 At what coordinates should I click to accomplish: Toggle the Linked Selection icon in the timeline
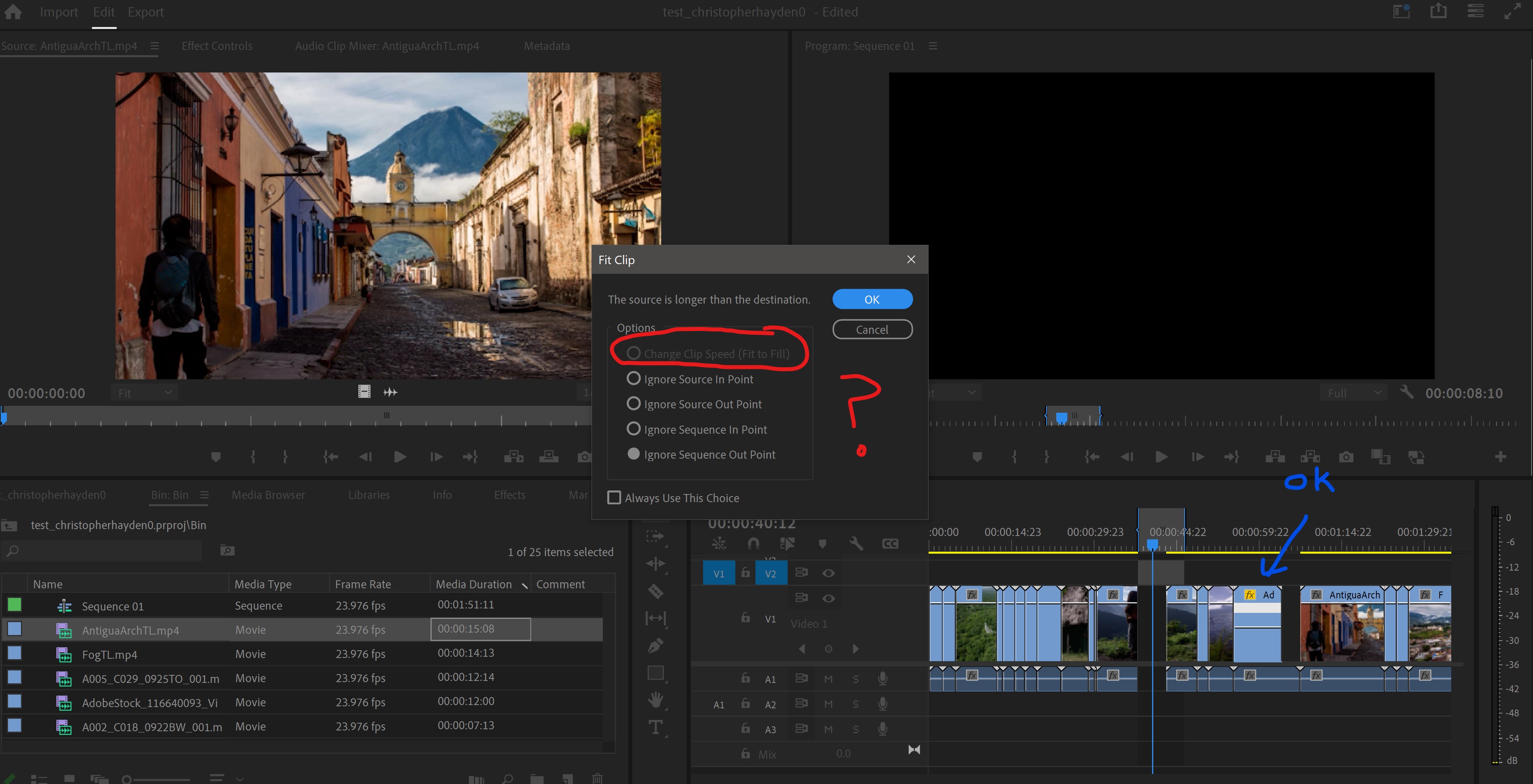coord(718,544)
